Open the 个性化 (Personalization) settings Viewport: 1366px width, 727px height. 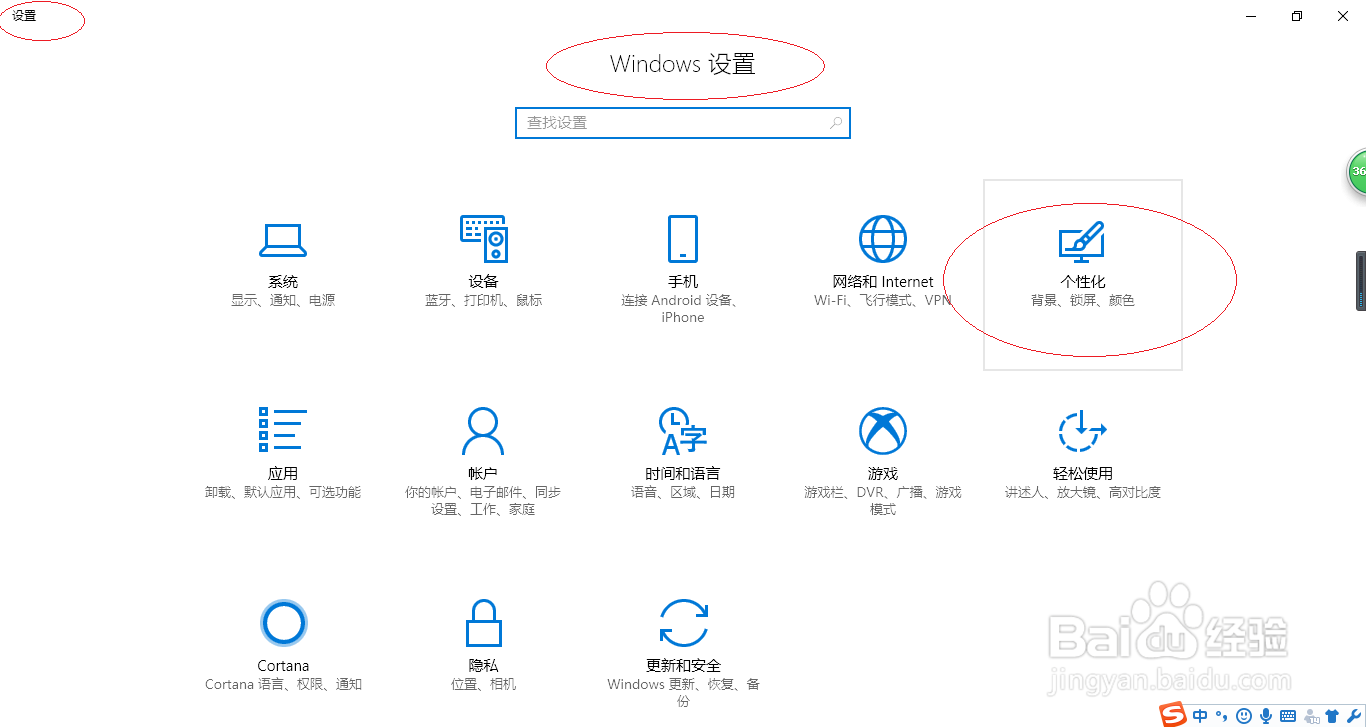(1083, 274)
